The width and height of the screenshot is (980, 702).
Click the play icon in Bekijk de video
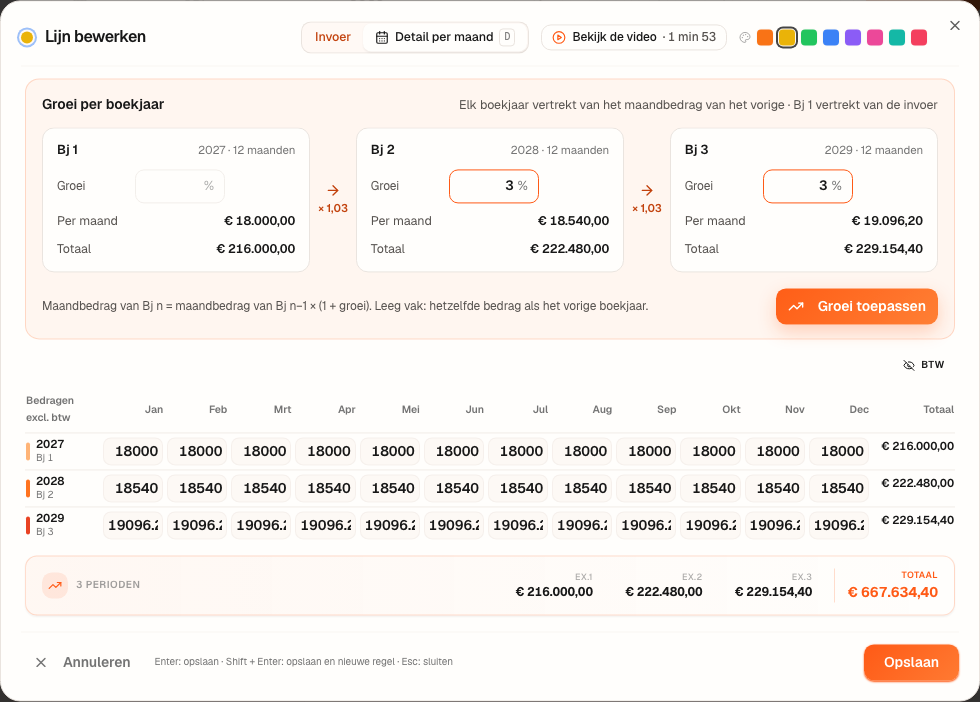[559, 38]
